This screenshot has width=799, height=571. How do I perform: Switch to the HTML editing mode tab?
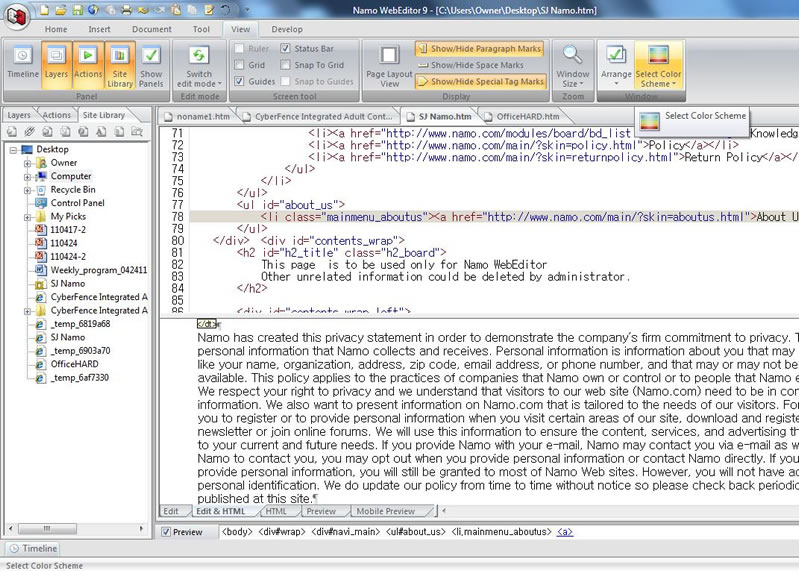276,511
